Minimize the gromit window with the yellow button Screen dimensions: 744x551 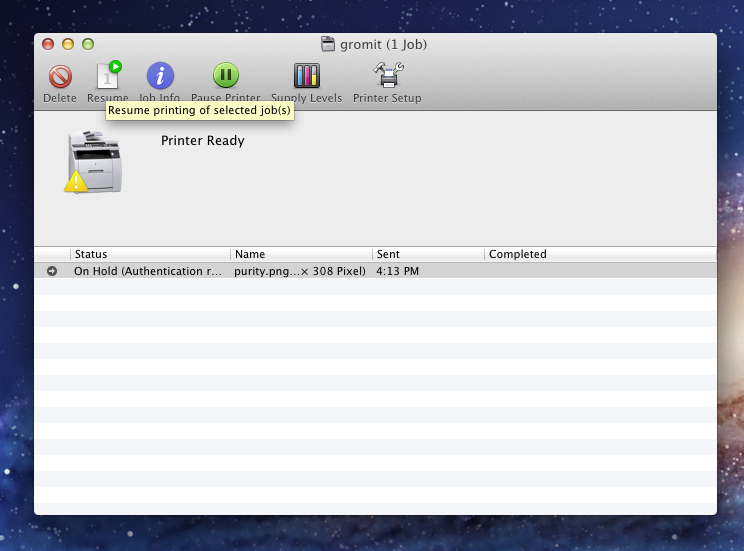68,44
